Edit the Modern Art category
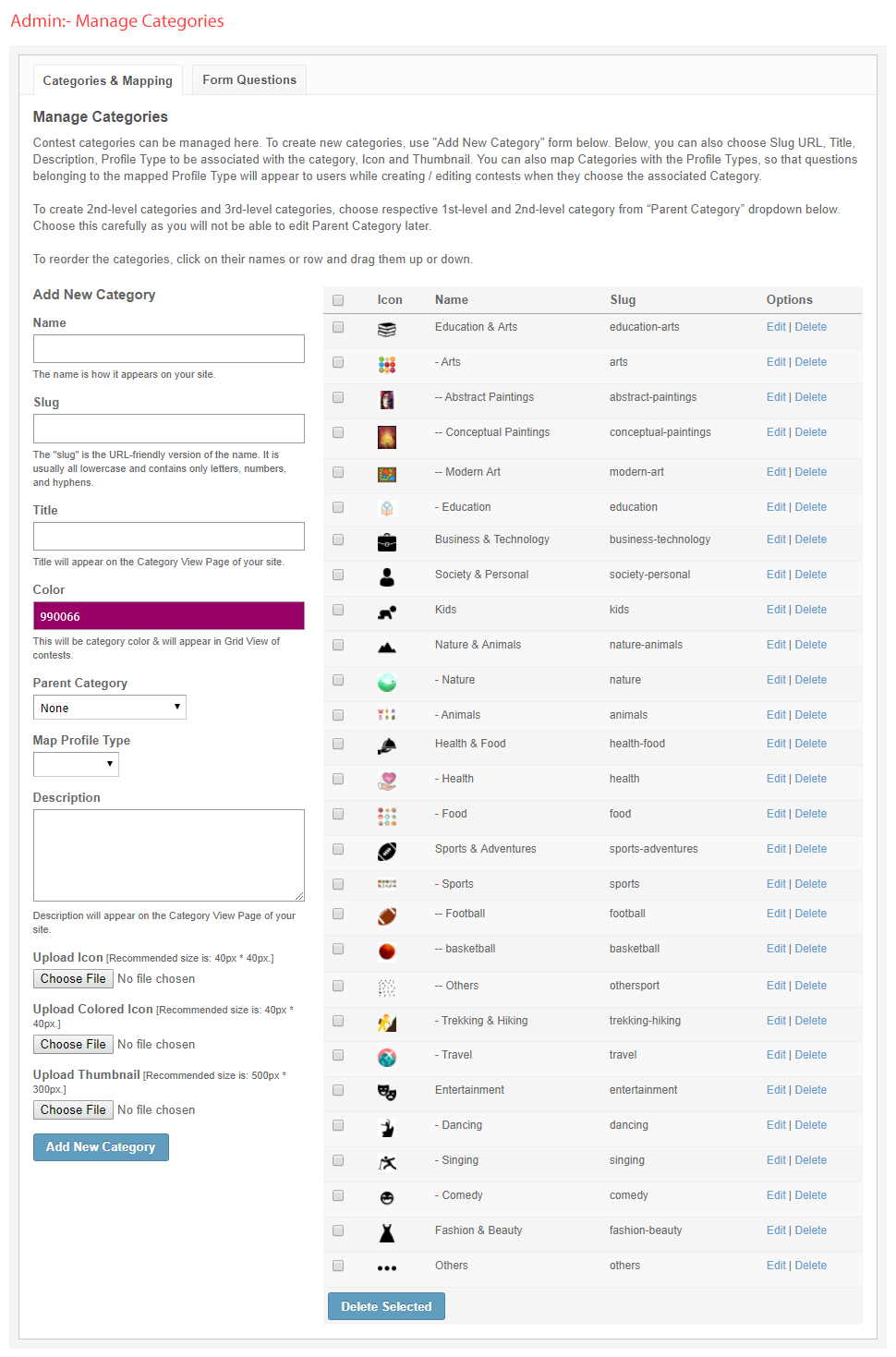The height and width of the screenshot is (1357, 896). (775, 472)
